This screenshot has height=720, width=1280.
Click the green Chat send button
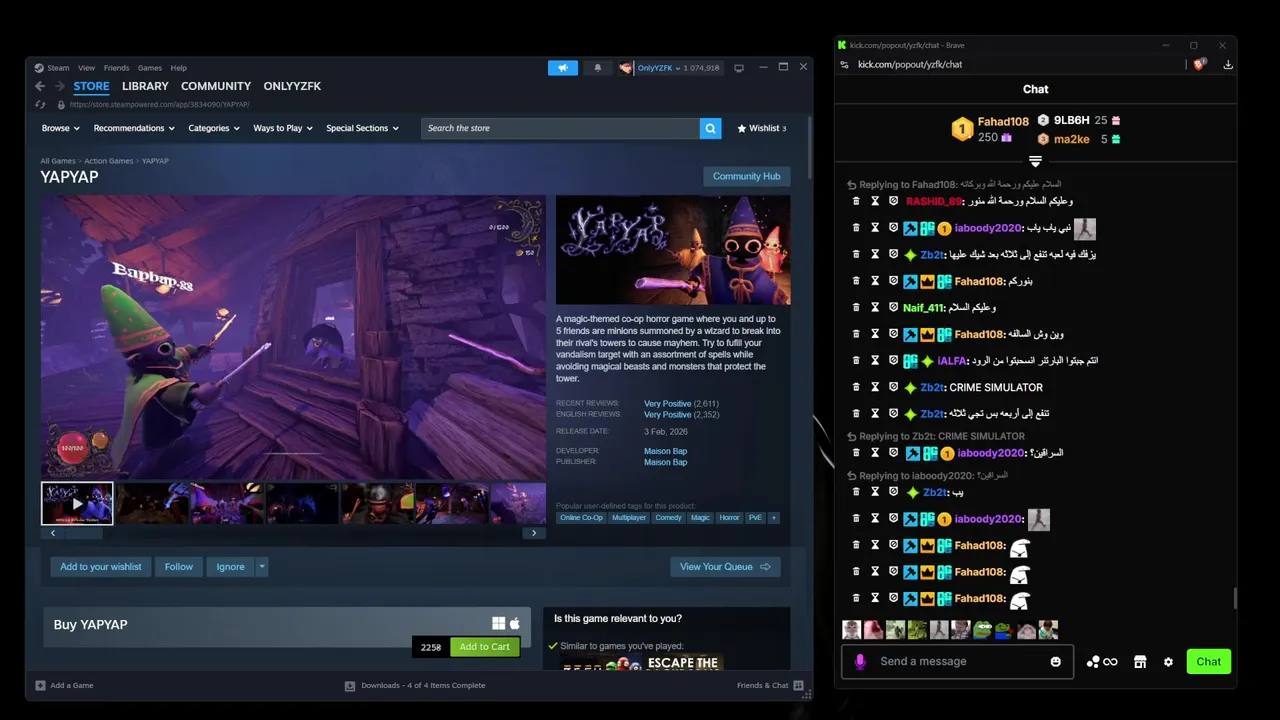pyautogui.click(x=1208, y=661)
